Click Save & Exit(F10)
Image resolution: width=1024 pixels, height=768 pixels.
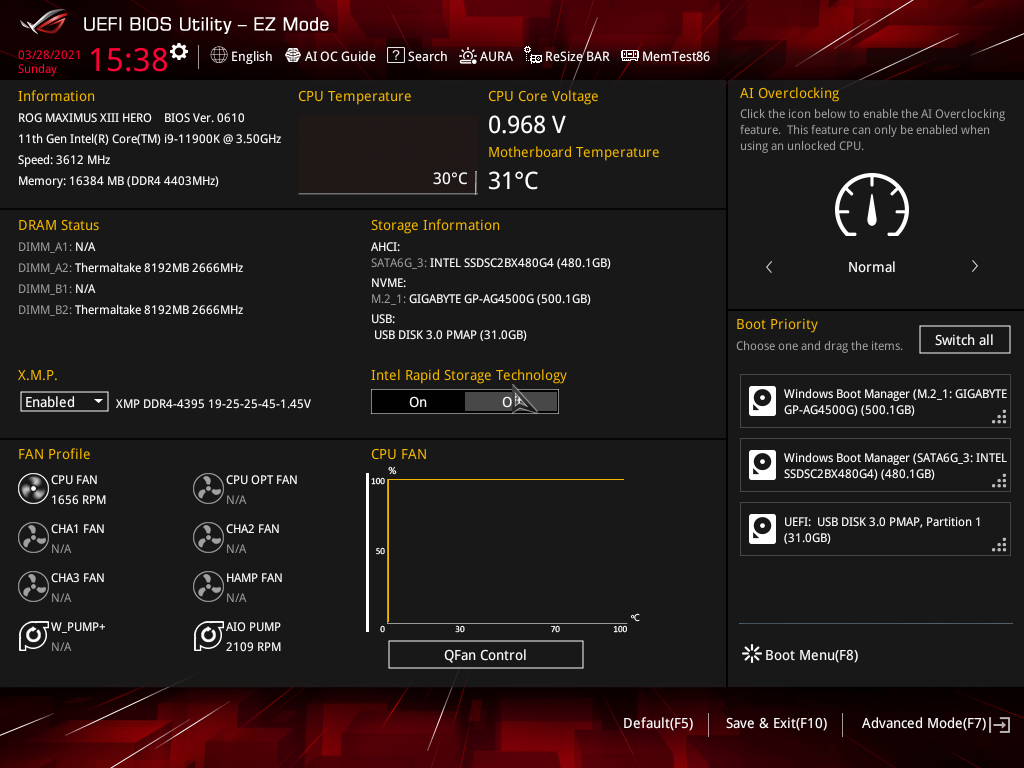click(776, 724)
